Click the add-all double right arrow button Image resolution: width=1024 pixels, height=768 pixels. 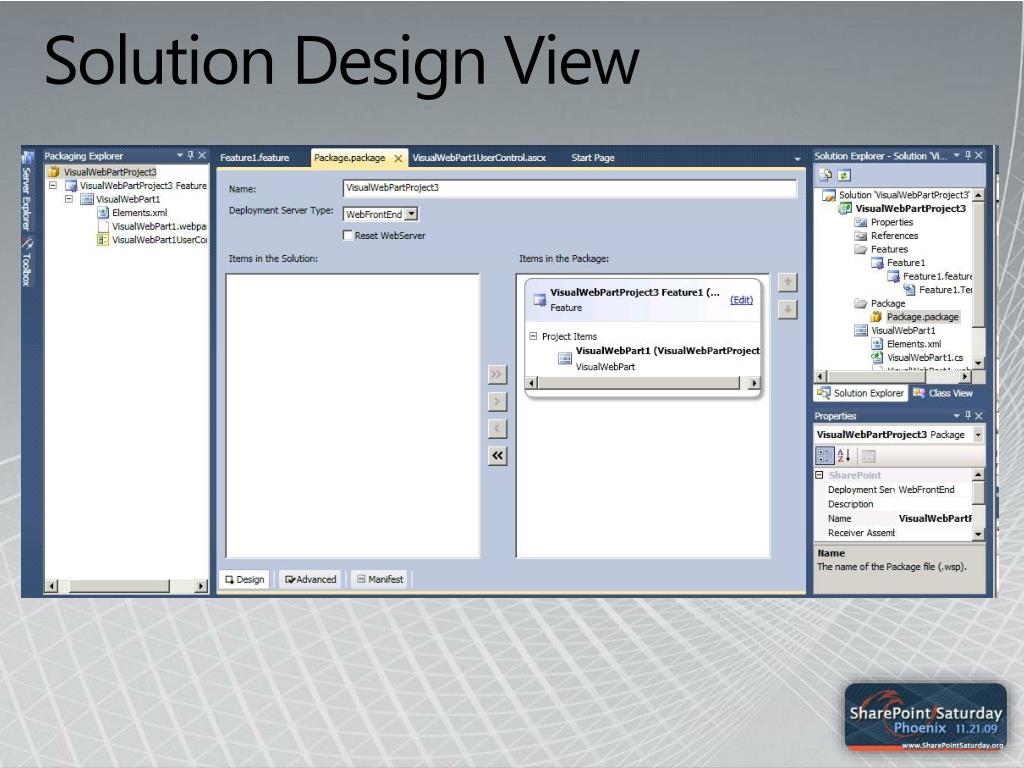pyautogui.click(x=497, y=374)
